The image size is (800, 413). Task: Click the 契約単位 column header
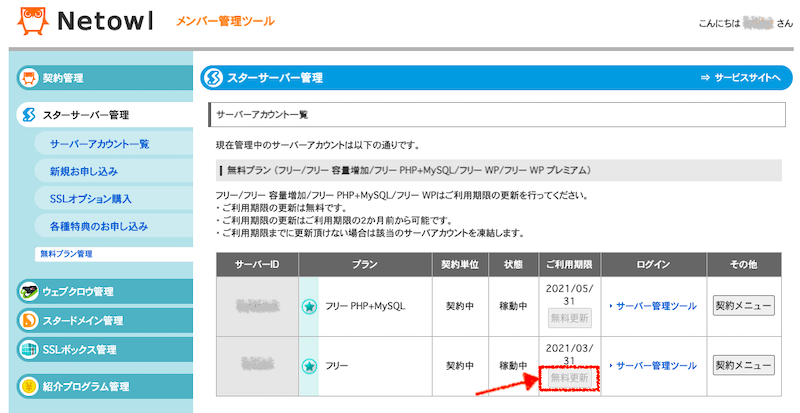coord(460,264)
